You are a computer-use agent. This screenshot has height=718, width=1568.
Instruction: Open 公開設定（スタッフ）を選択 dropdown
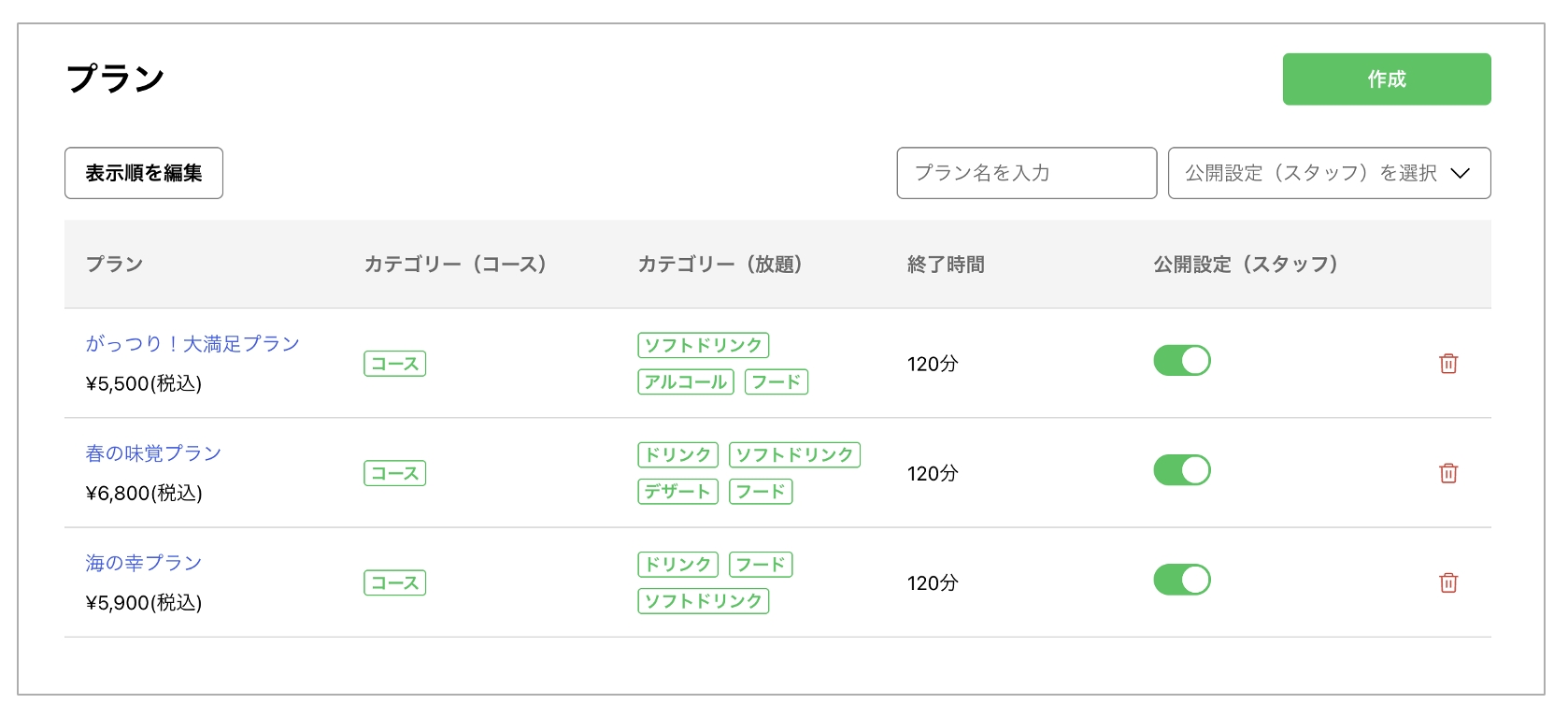[1329, 173]
